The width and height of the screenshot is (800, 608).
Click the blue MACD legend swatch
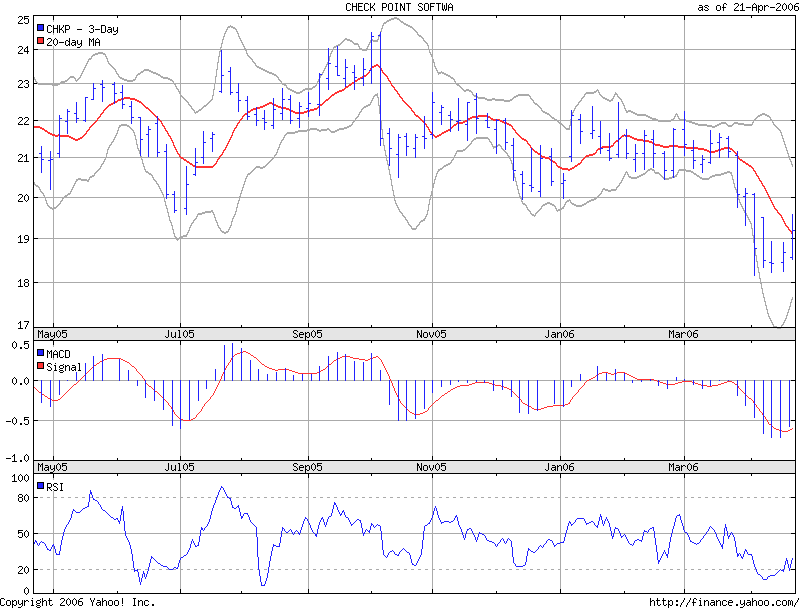coord(40,352)
